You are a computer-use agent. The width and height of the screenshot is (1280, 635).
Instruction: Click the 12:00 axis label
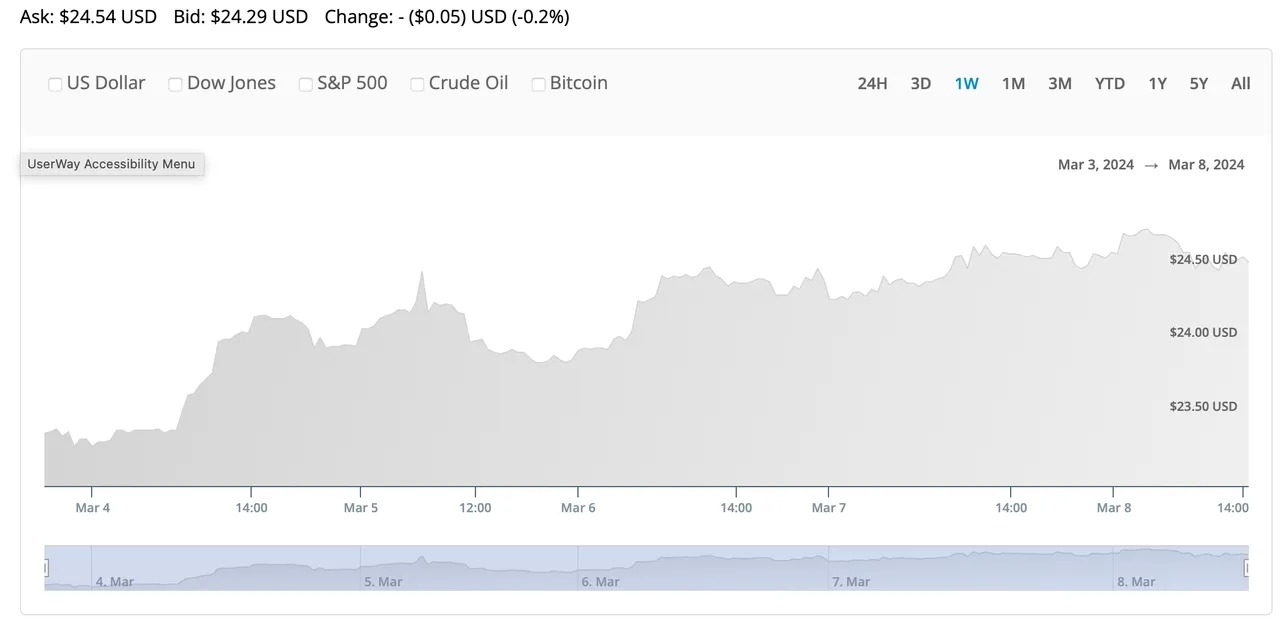click(x=475, y=508)
